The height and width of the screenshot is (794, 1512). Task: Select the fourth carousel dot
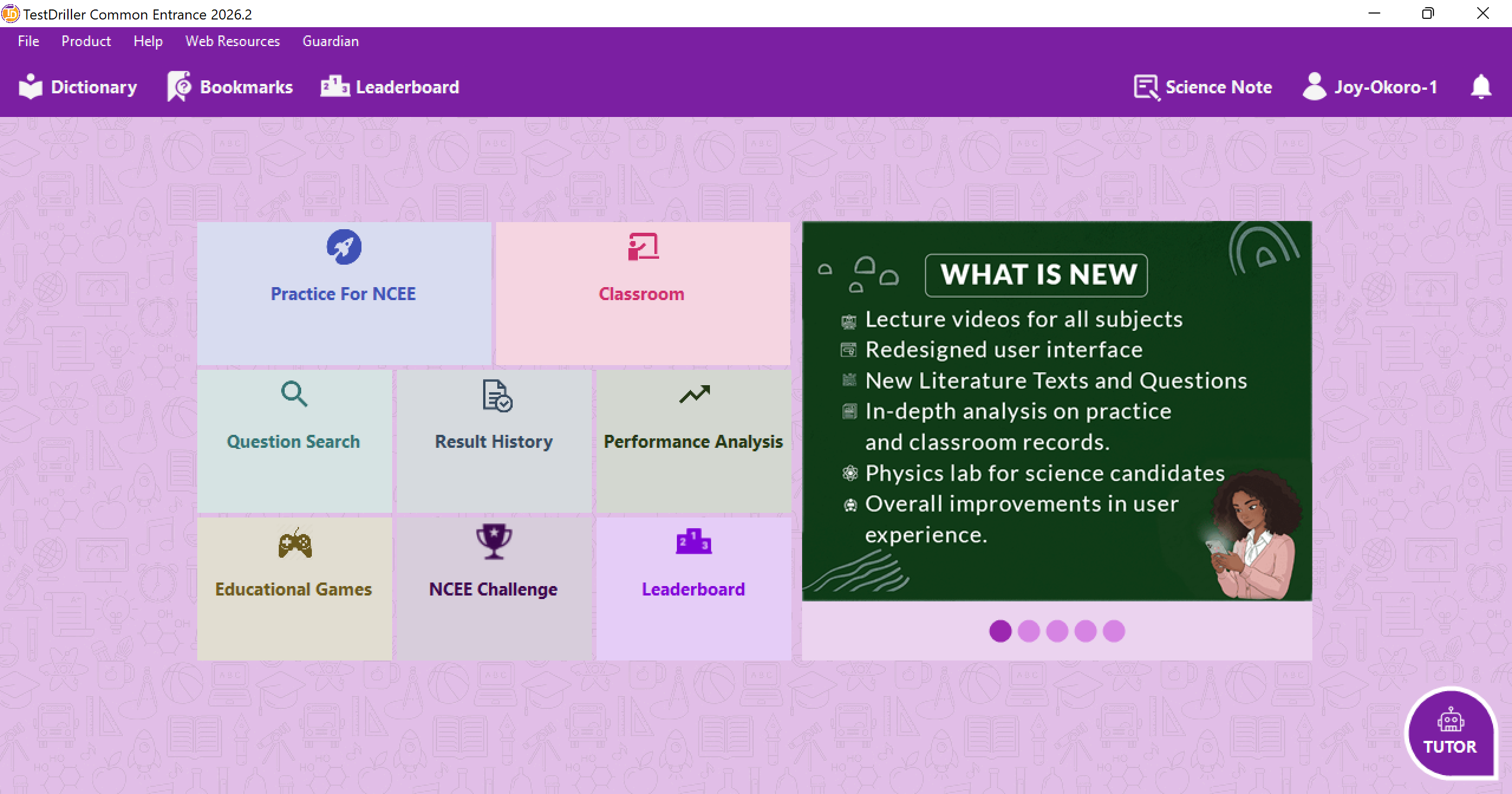[x=1086, y=631]
